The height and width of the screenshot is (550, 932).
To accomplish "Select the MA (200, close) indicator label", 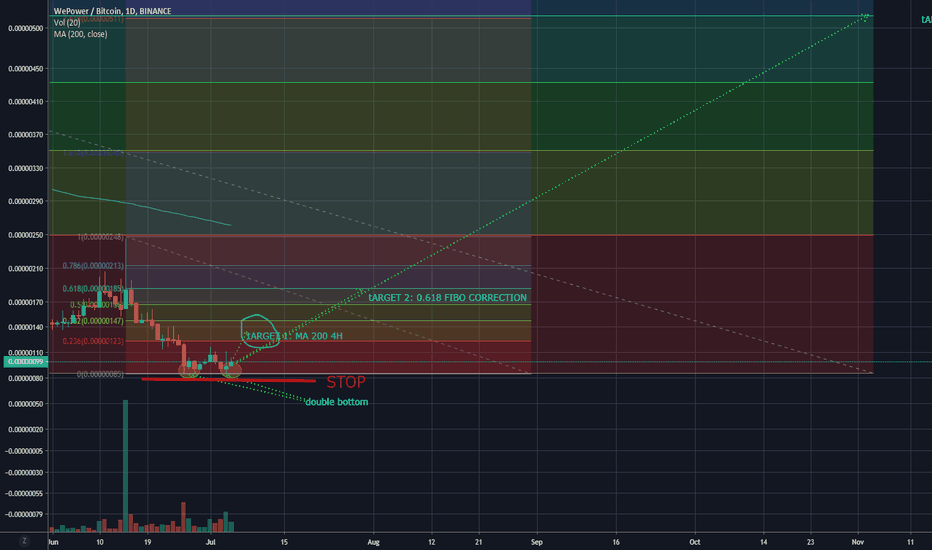I will click(80, 34).
